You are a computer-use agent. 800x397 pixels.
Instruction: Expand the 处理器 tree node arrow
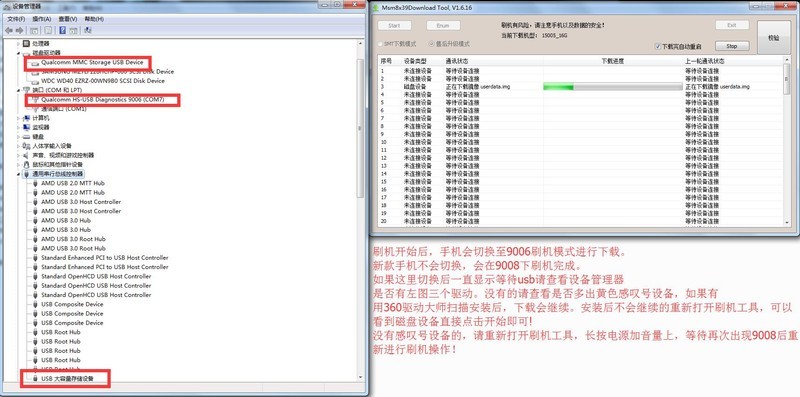point(19,43)
